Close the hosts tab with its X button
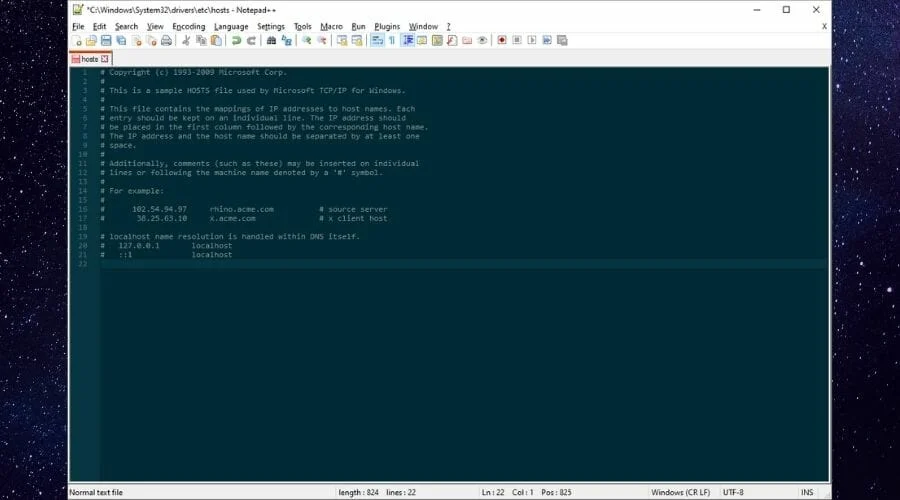Viewport: 900px width, 500px height. pos(105,59)
